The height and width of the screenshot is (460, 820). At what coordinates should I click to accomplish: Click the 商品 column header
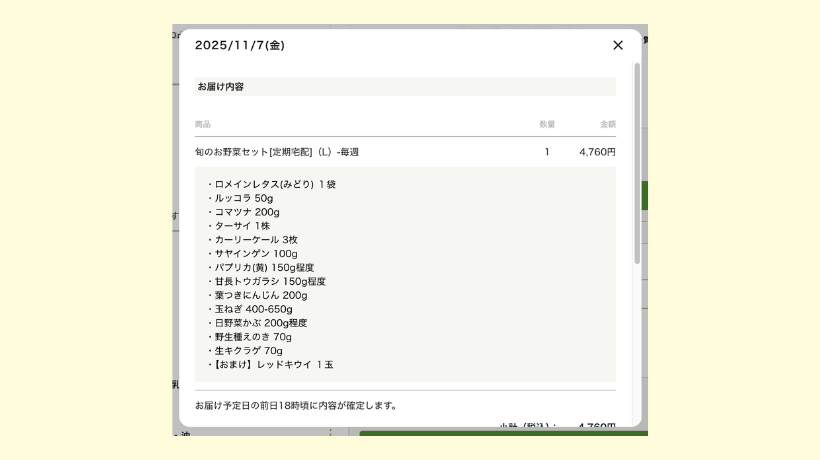click(203, 124)
